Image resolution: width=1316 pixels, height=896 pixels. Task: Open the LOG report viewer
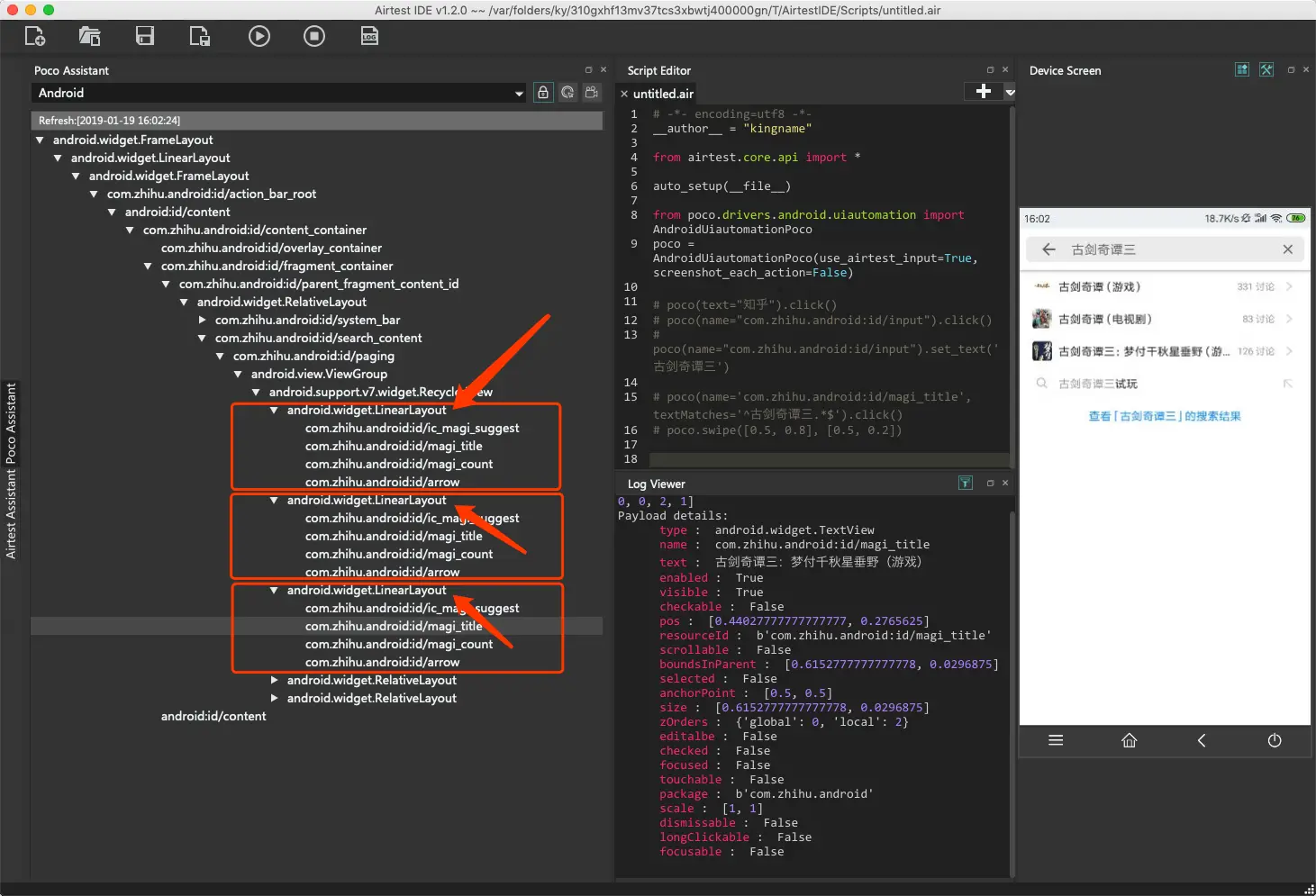point(369,36)
